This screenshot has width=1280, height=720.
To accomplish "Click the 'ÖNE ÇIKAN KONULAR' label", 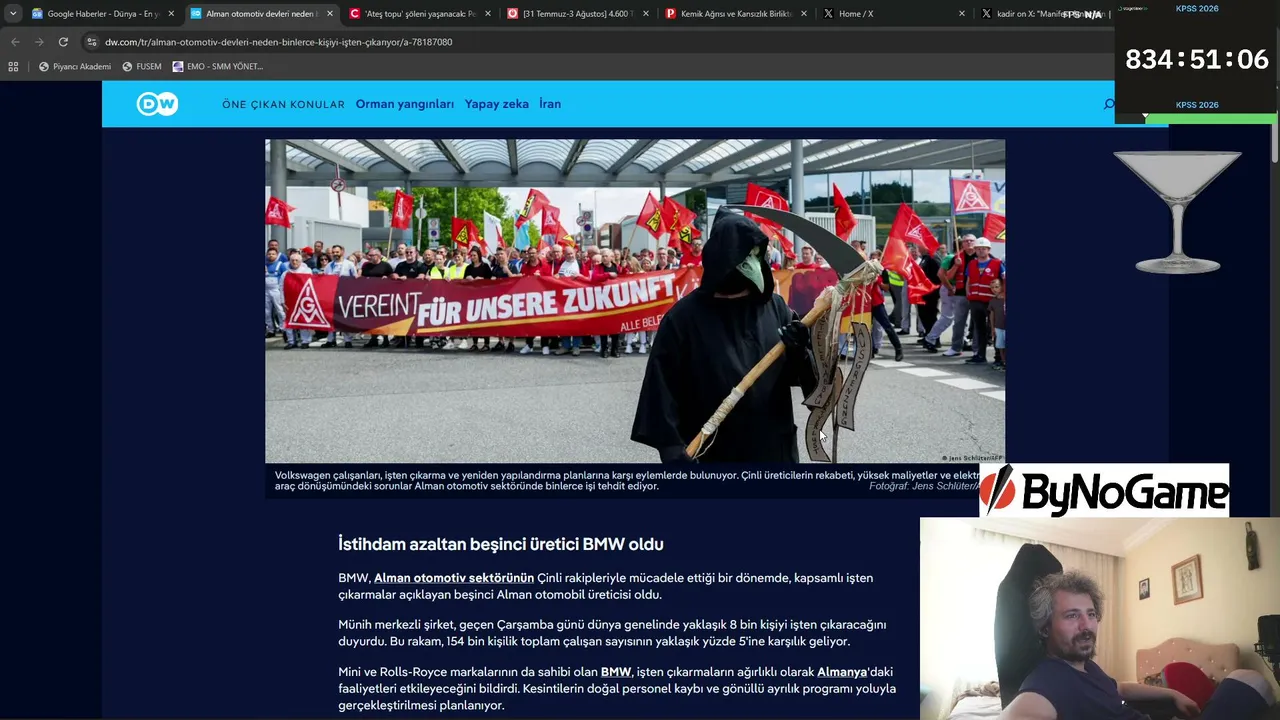I will 283,104.
